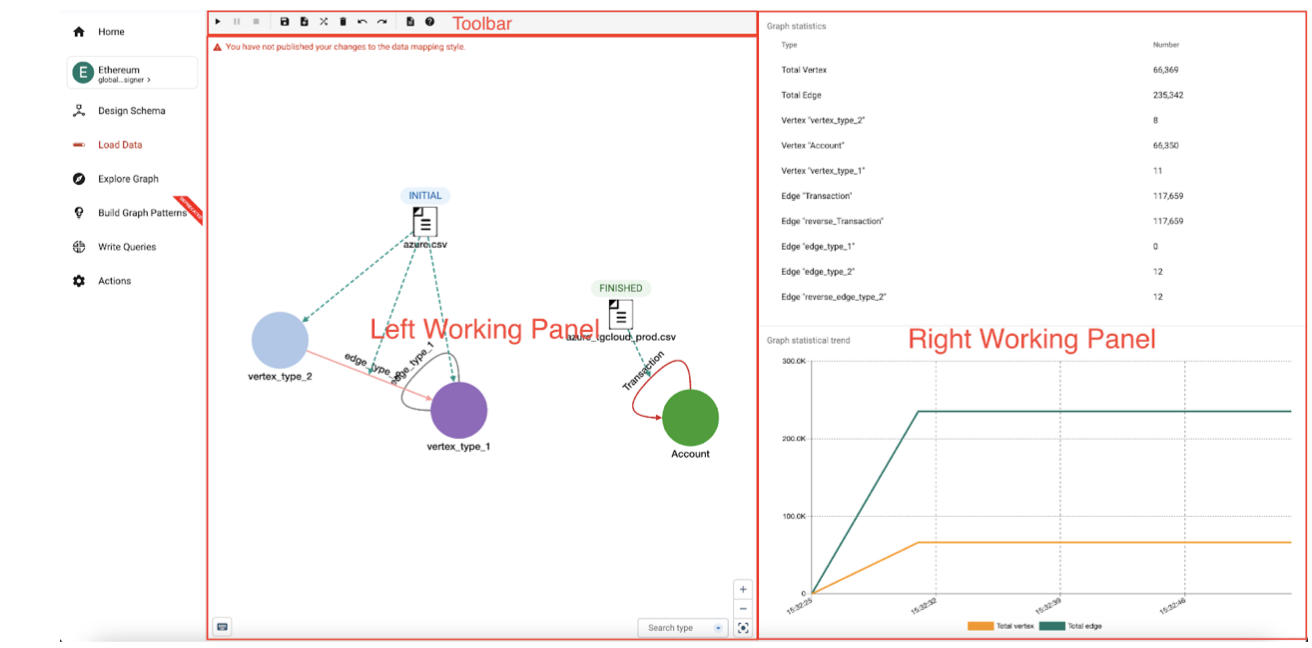Fit graph to view using center icon
Viewport: 1312px width, 648px height.
click(743, 628)
